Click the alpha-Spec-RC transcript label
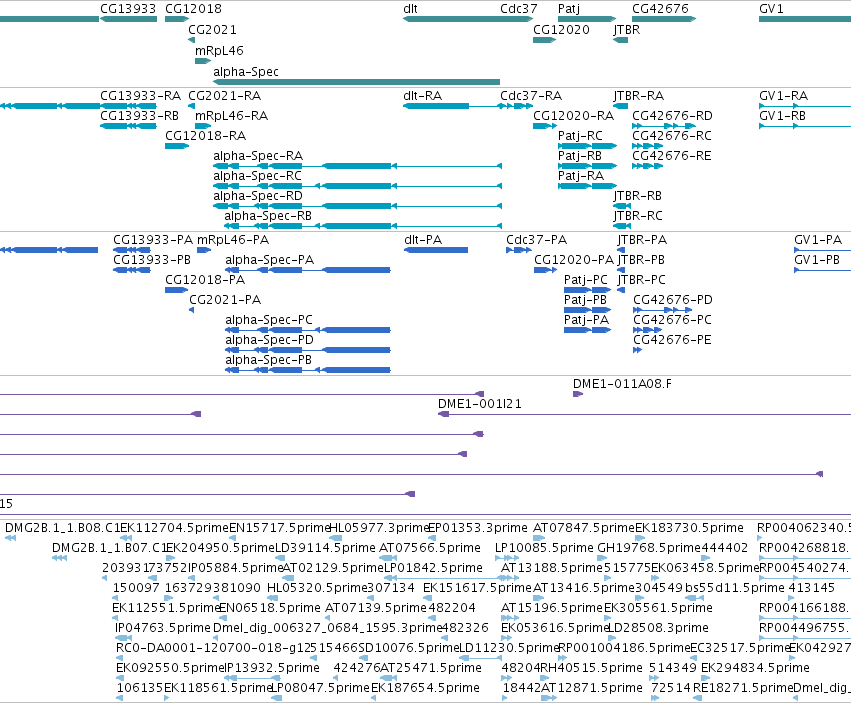851x703 pixels. point(257,176)
